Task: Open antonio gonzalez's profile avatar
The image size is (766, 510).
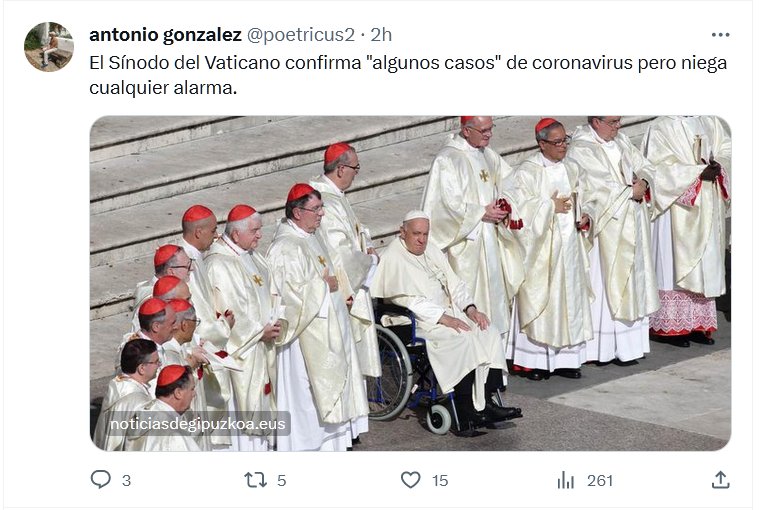Action: [49, 47]
